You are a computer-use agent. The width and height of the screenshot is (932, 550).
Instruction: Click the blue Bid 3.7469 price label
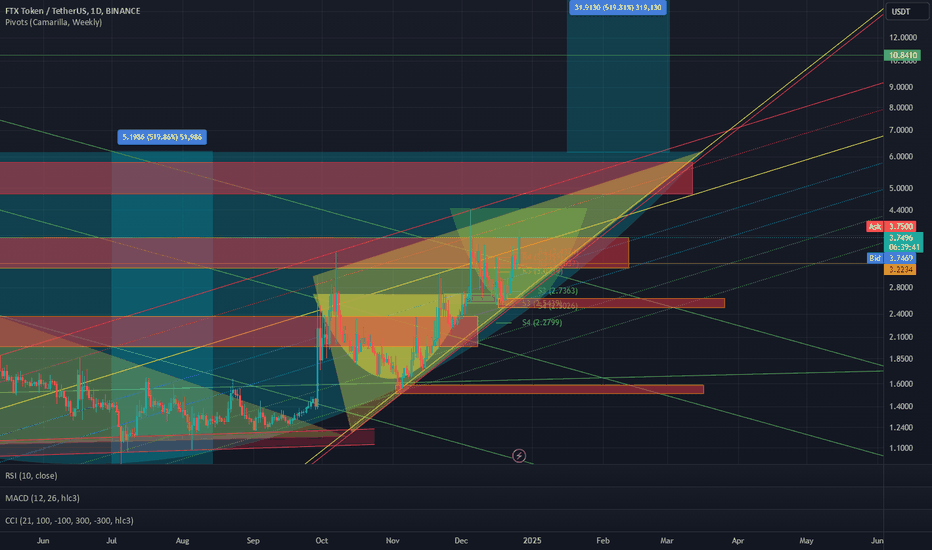point(891,258)
